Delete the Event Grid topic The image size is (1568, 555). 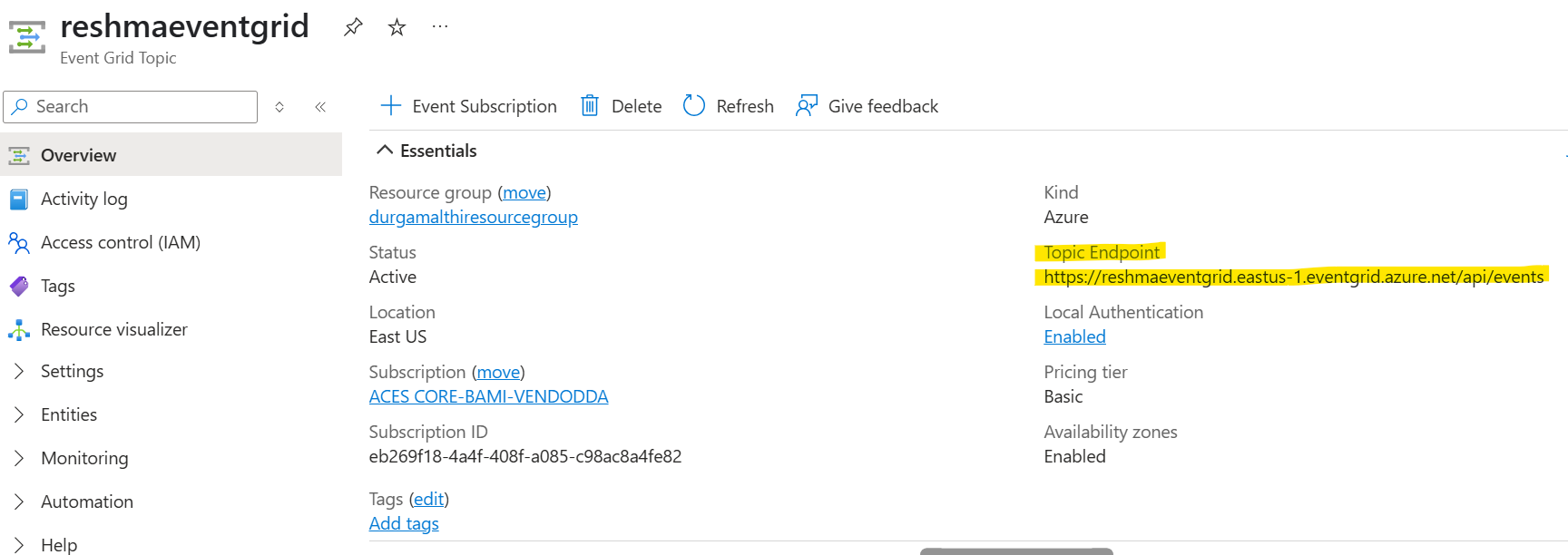tap(621, 106)
